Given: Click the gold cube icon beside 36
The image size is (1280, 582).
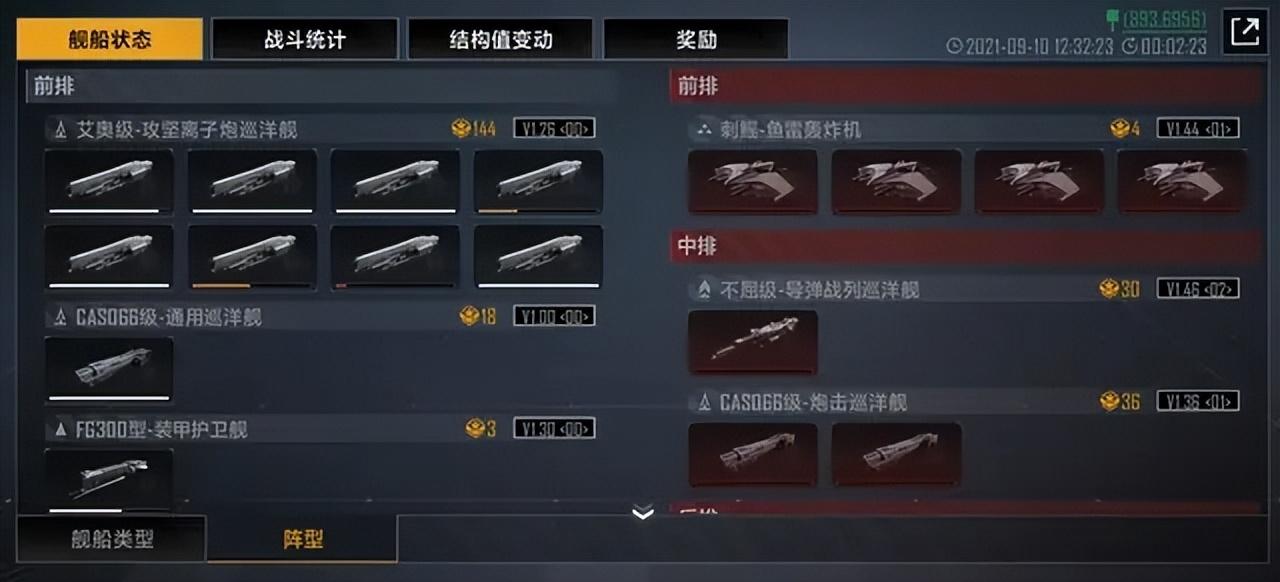Looking at the screenshot, I should tap(1109, 401).
